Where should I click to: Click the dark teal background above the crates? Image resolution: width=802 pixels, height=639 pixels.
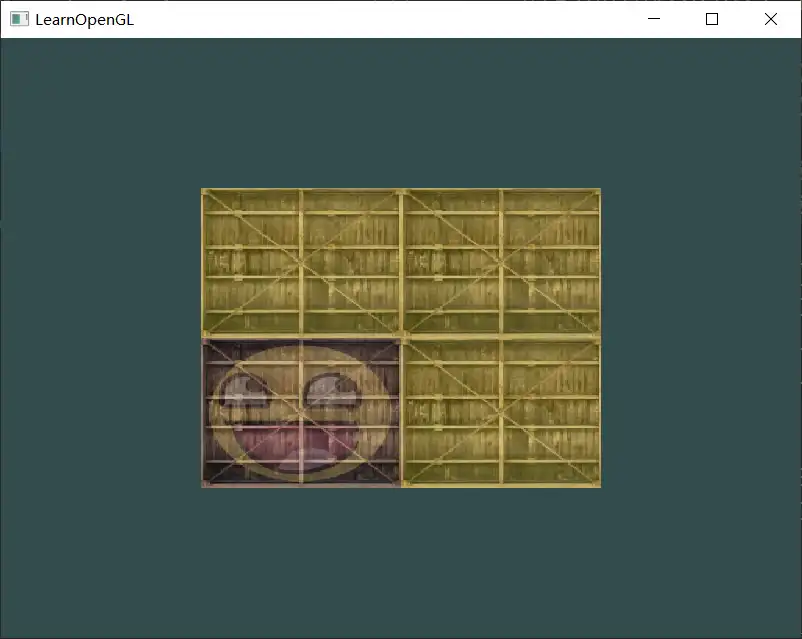click(400, 110)
